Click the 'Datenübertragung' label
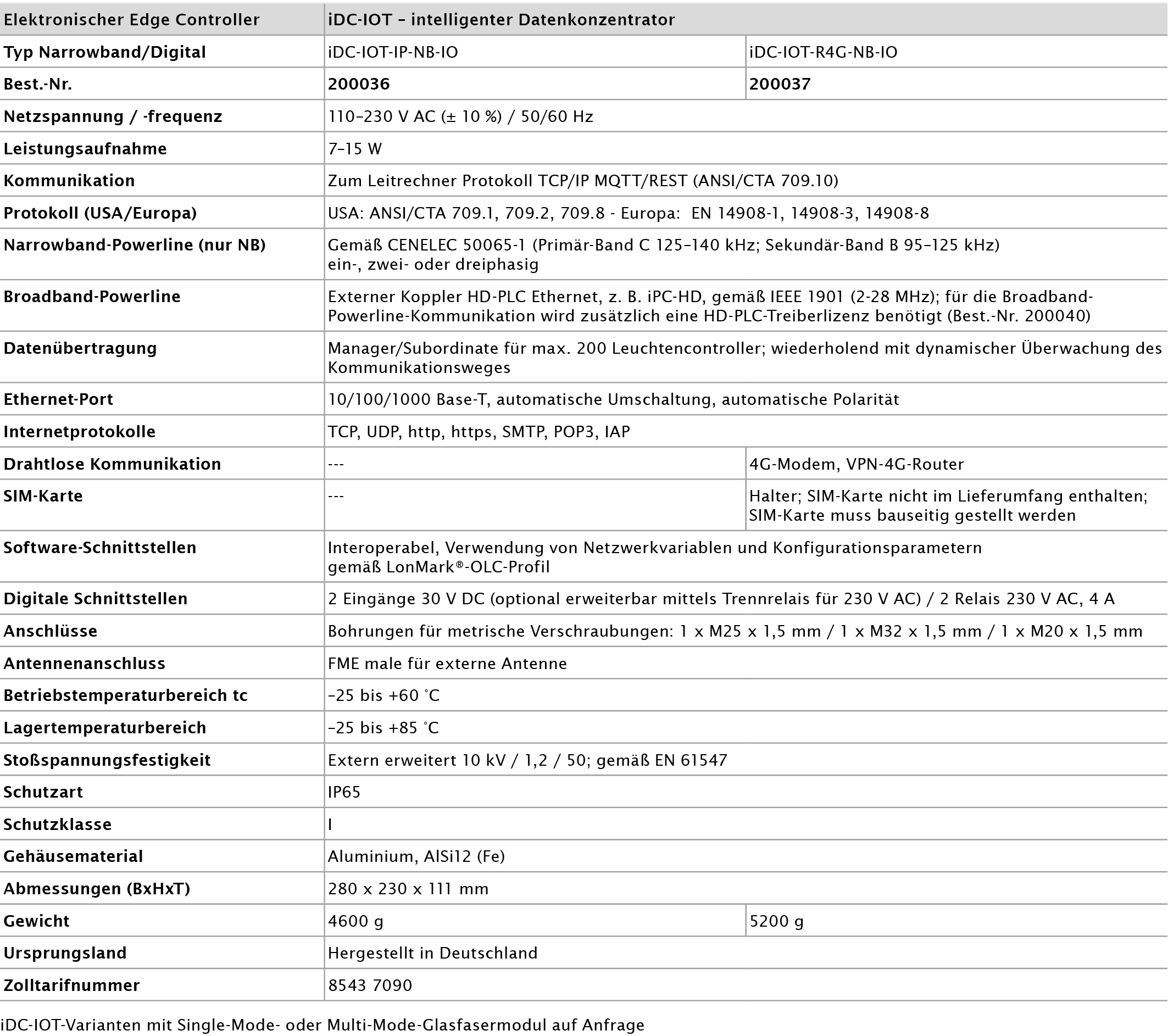This screenshot has width=1168, height=1036. point(80,349)
